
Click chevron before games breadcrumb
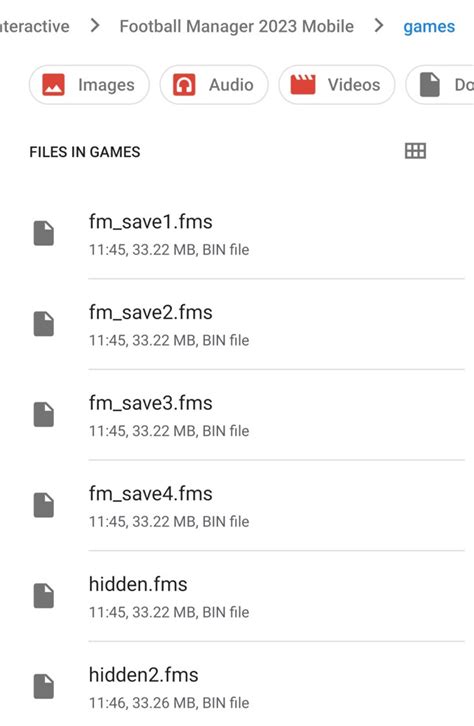[x=379, y=25]
